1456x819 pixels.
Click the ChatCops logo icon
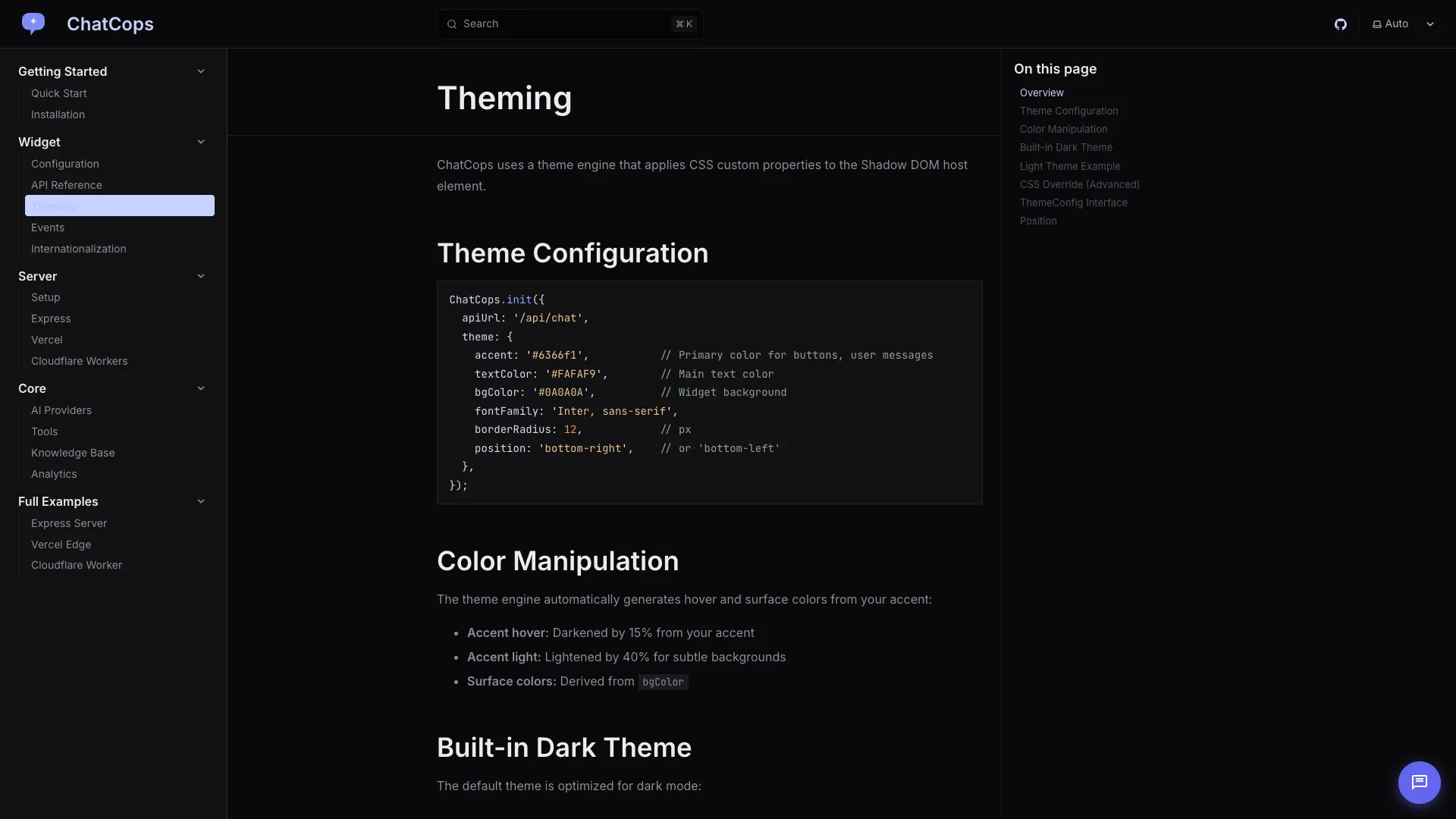pyautogui.click(x=33, y=24)
